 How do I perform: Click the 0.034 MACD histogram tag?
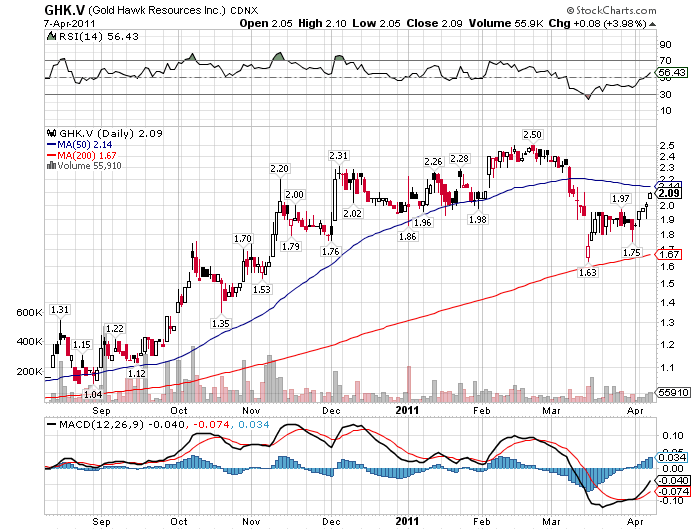672,457
